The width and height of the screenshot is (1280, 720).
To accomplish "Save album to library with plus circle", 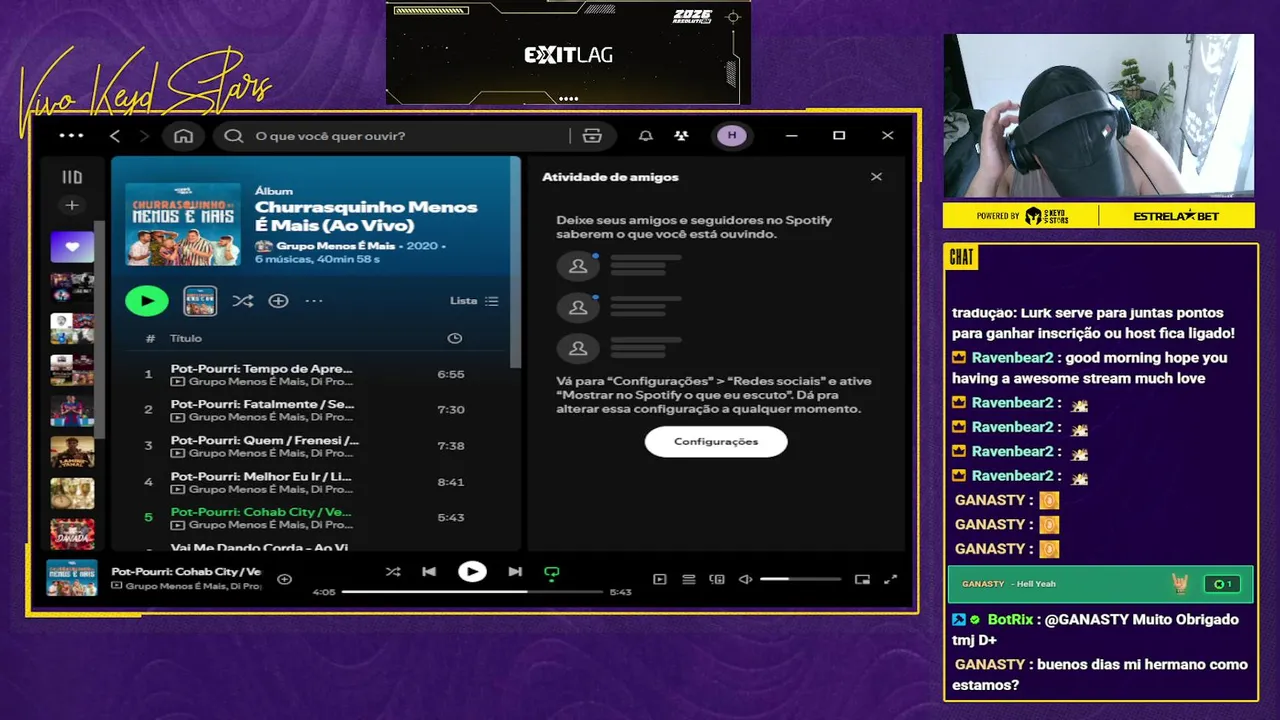I will pos(278,300).
